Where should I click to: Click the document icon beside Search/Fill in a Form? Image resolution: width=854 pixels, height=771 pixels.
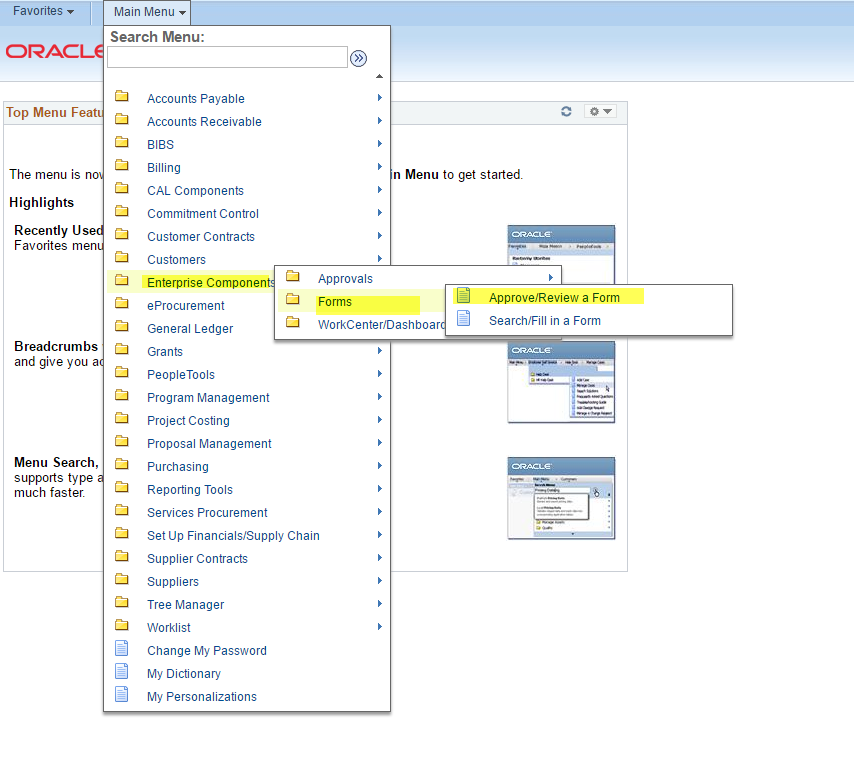[x=463, y=318]
